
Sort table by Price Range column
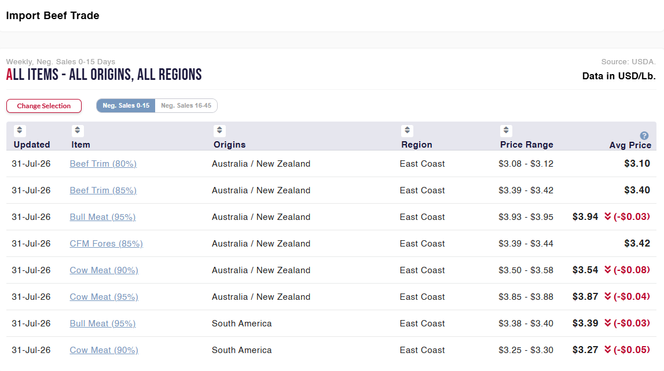(506, 130)
